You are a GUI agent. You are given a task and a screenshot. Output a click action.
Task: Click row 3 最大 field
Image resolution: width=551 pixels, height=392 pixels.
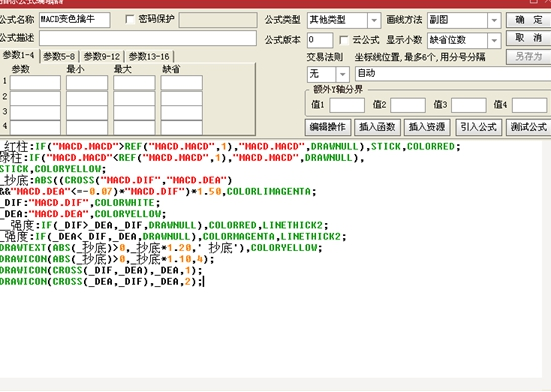click(134, 113)
